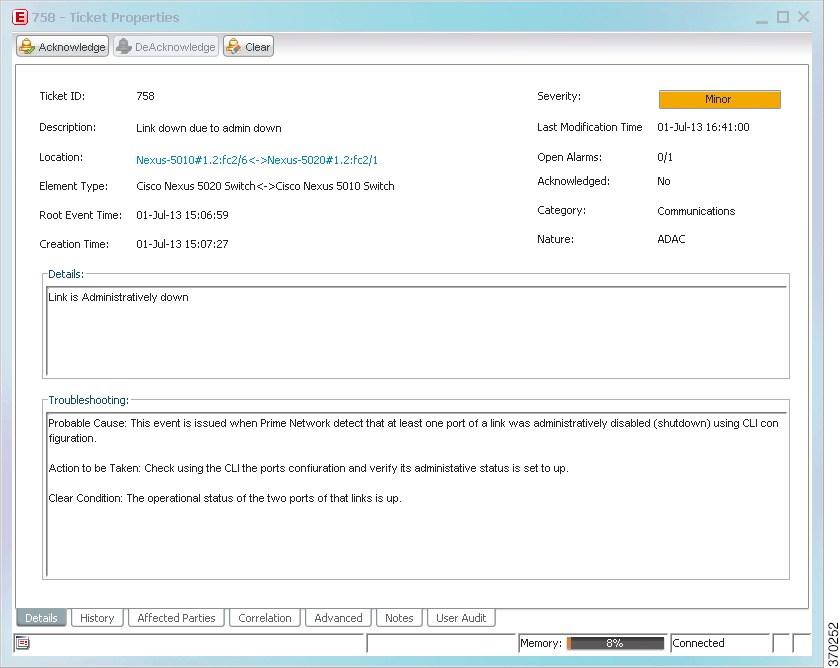The image size is (840, 668).
Task: Select Creation Time value 01-Jul-13 15:07:27
Action: point(182,244)
